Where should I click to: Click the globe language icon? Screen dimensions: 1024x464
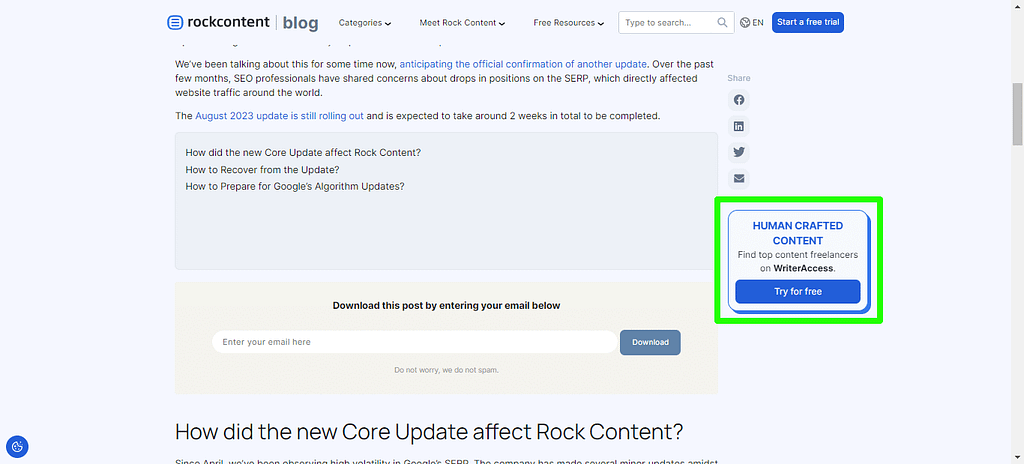point(746,22)
